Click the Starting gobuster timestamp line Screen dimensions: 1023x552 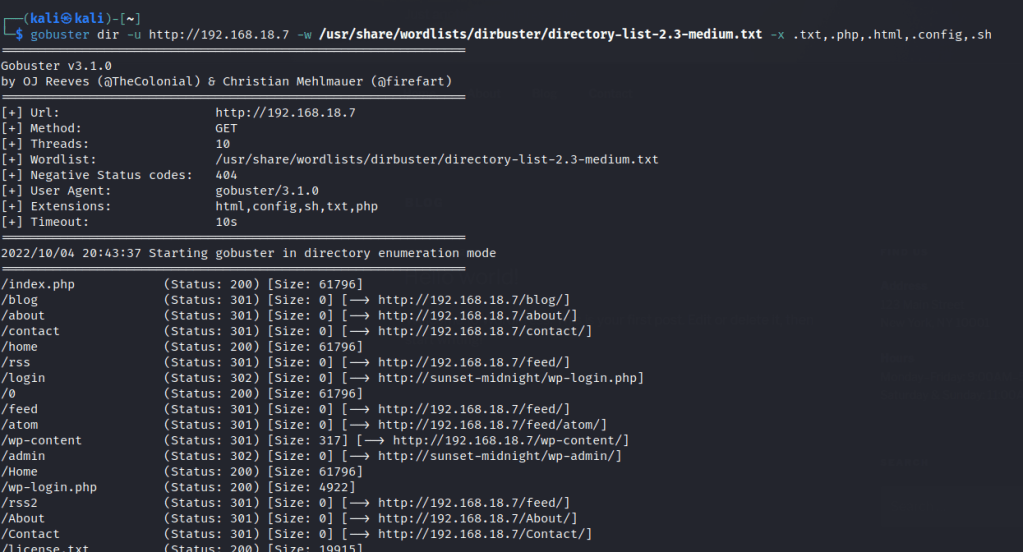tap(248, 253)
